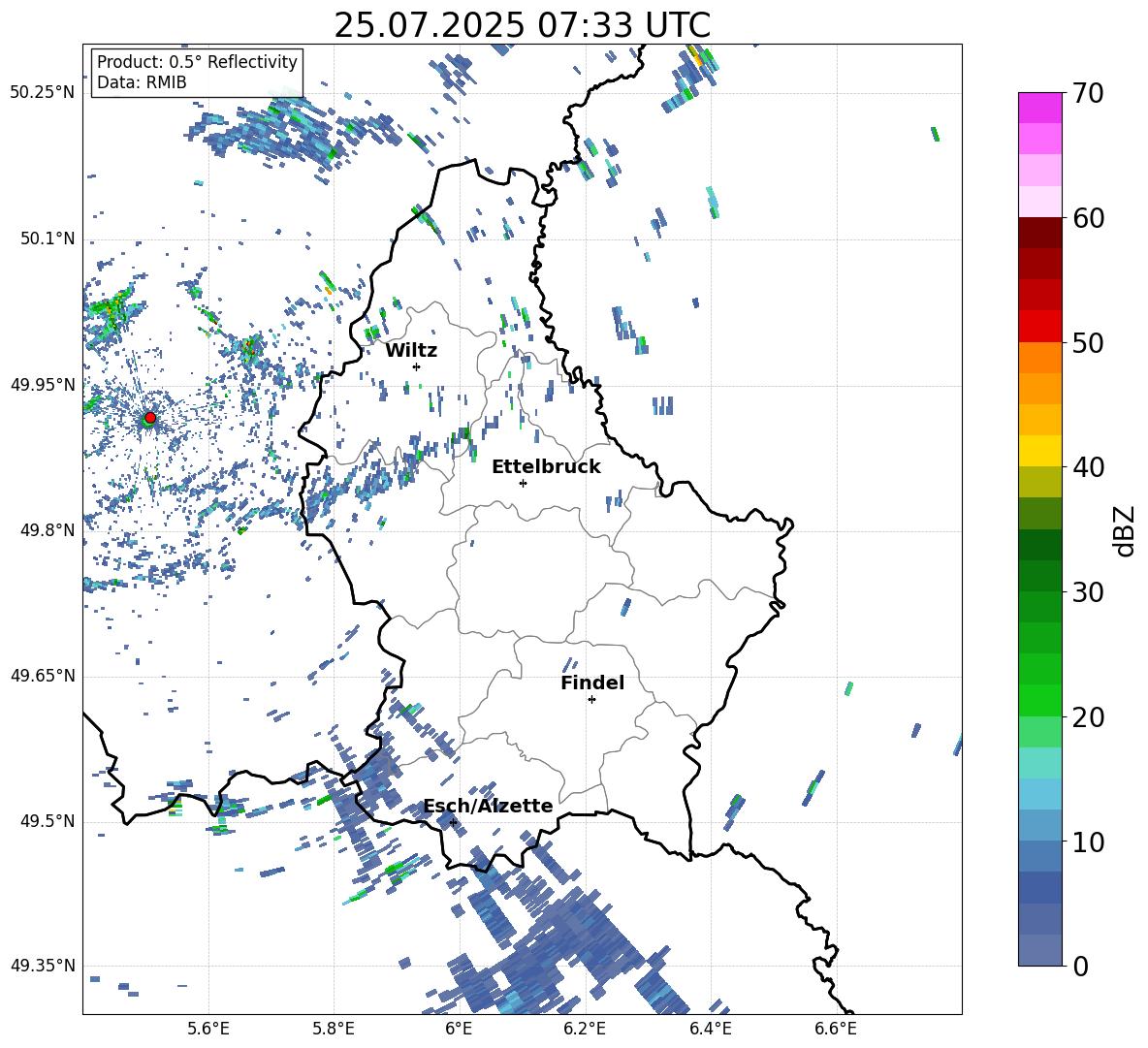
Task: Select the Wiltz city label
Action: (411, 351)
